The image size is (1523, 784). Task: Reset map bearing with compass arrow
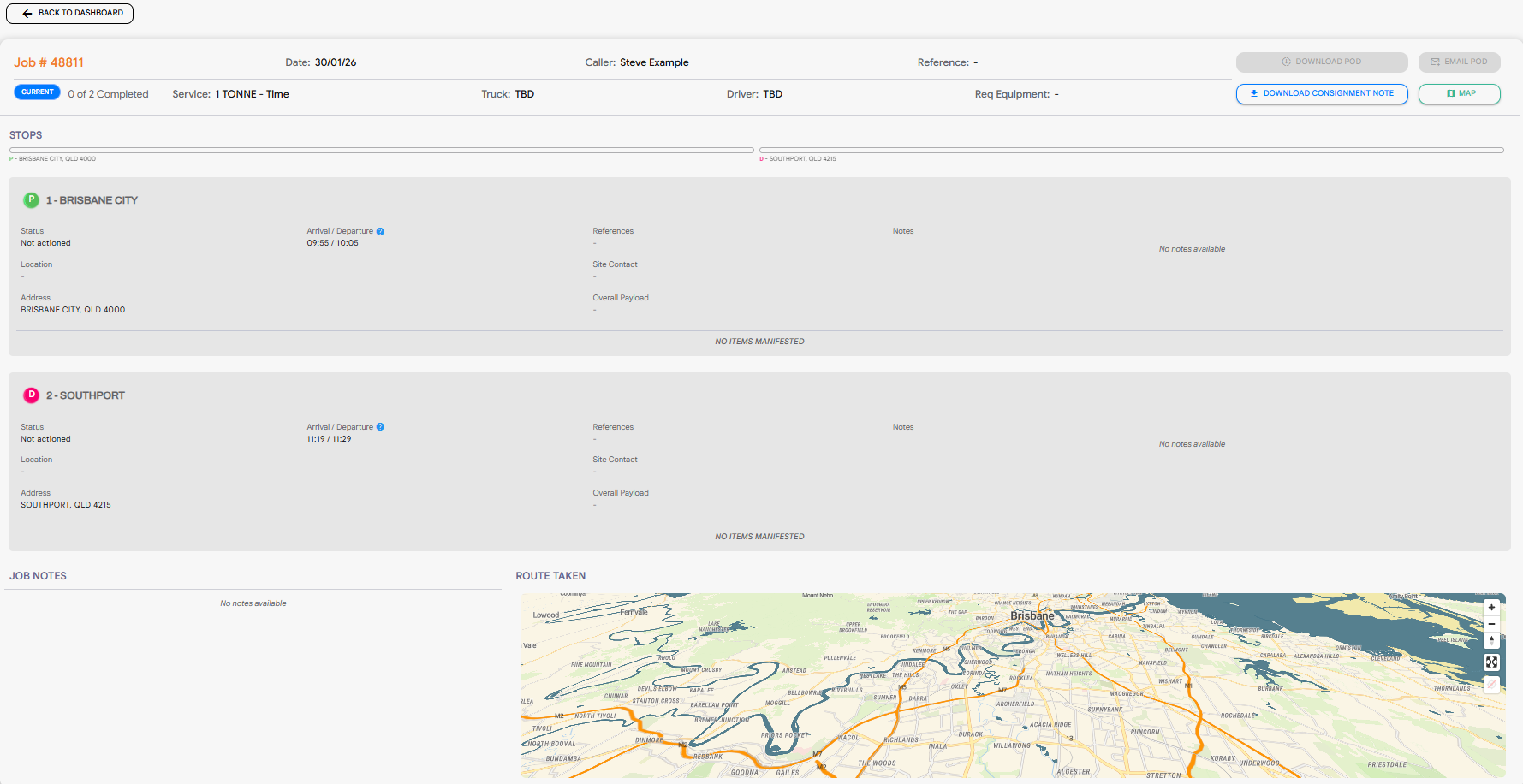coord(1491,640)
